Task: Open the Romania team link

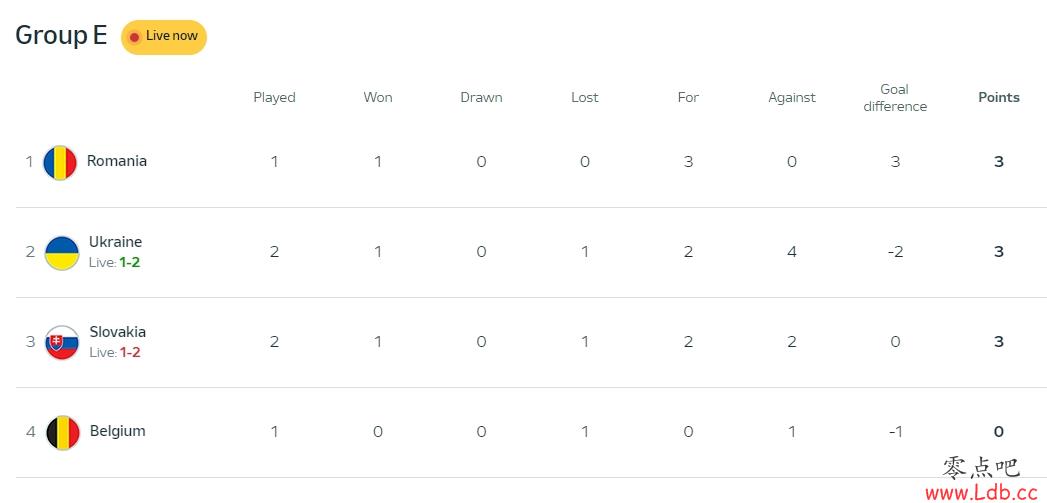Action: click(117, 161)
